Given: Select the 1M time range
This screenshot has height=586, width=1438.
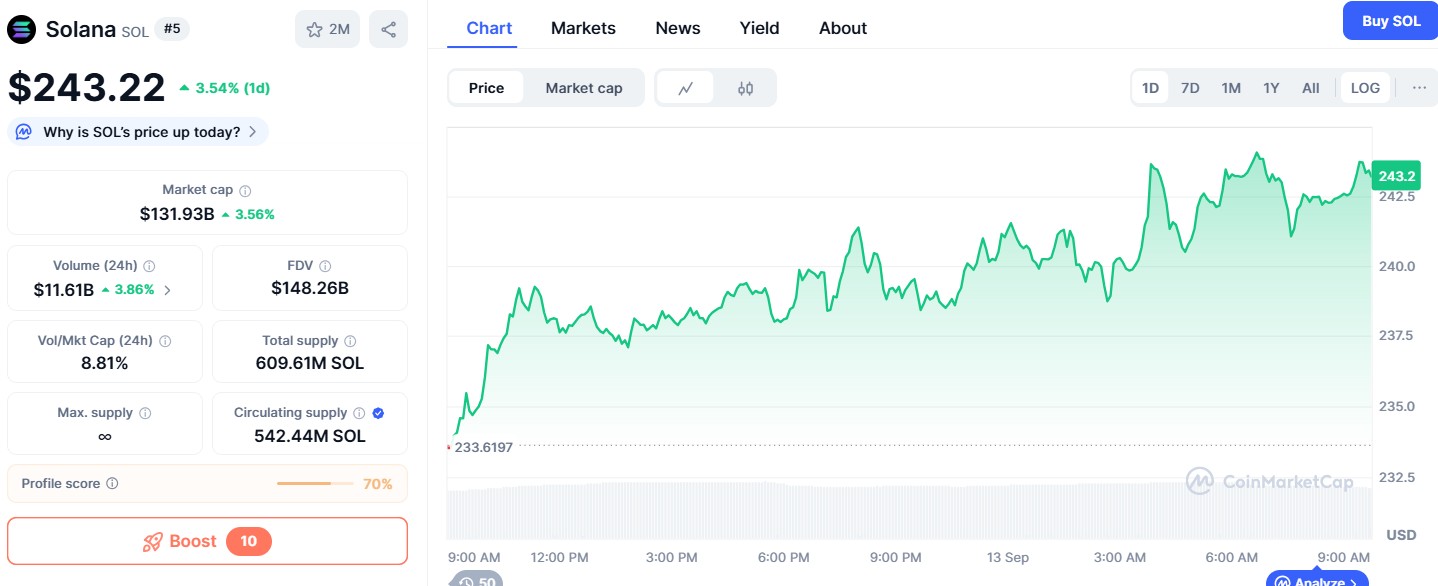Looking at the screenshot, I should coord(1231,88).
